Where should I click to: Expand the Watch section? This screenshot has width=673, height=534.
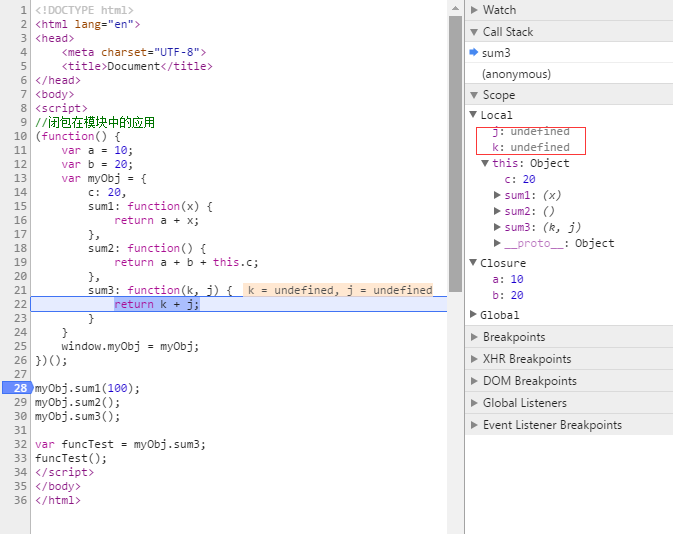pyautogui.click(x=474, y=10)
